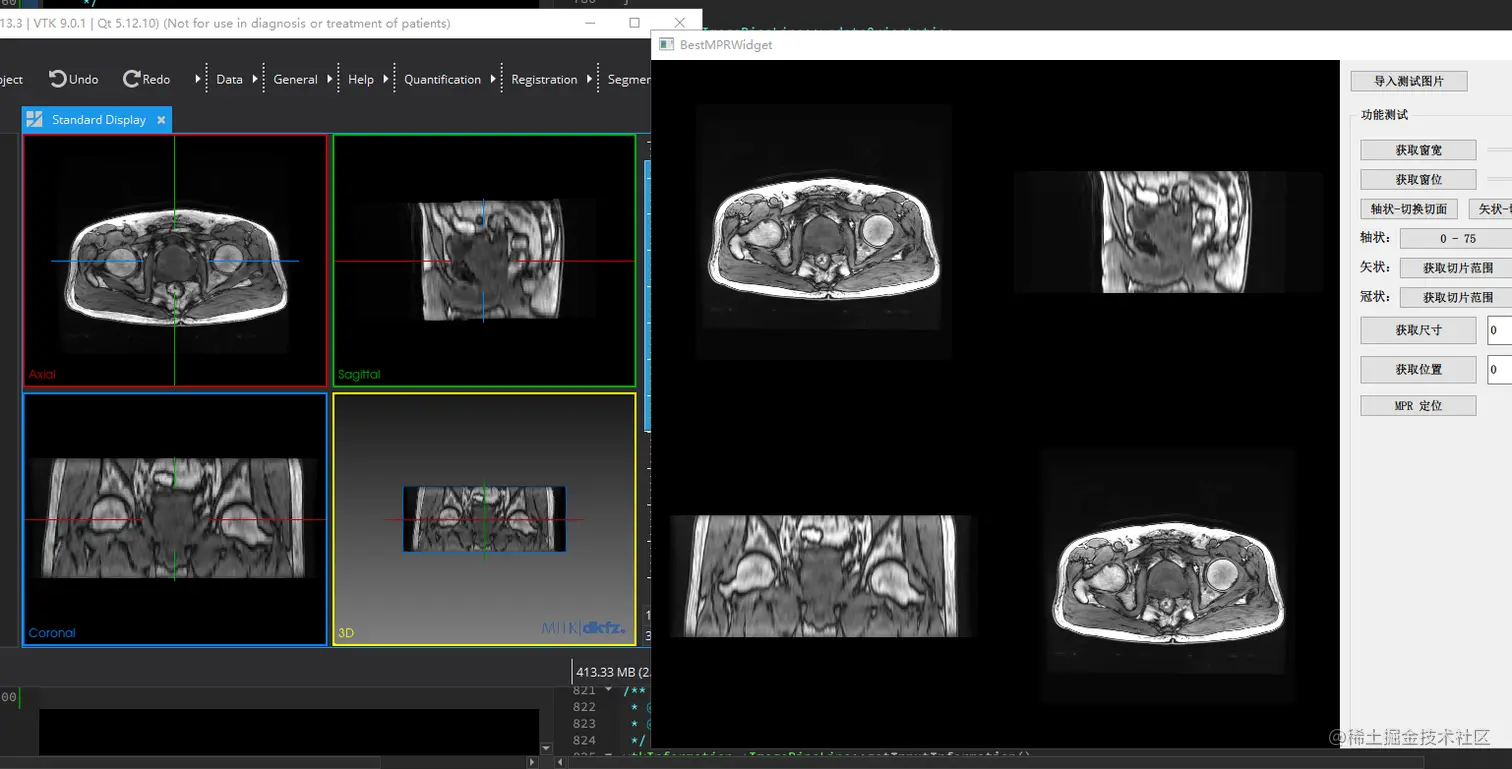This screenshot has height=769, width=1512.
Task: Click the MITK Sagittal view pane
Action: (484, 260)
